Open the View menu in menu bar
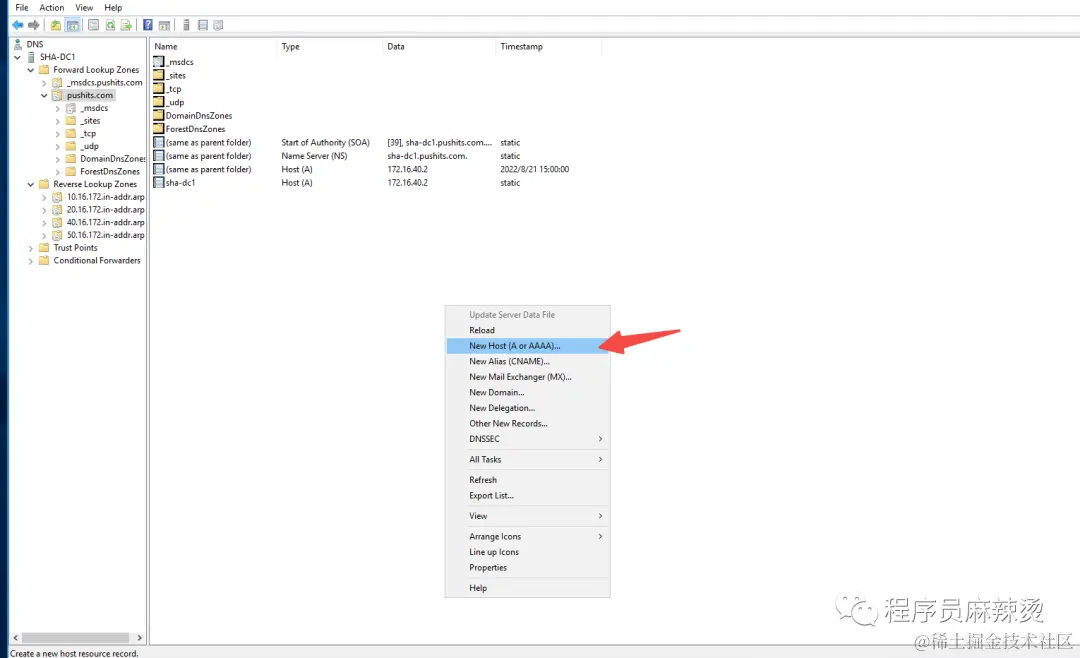 pyautogui.click(x=84, y=8)
